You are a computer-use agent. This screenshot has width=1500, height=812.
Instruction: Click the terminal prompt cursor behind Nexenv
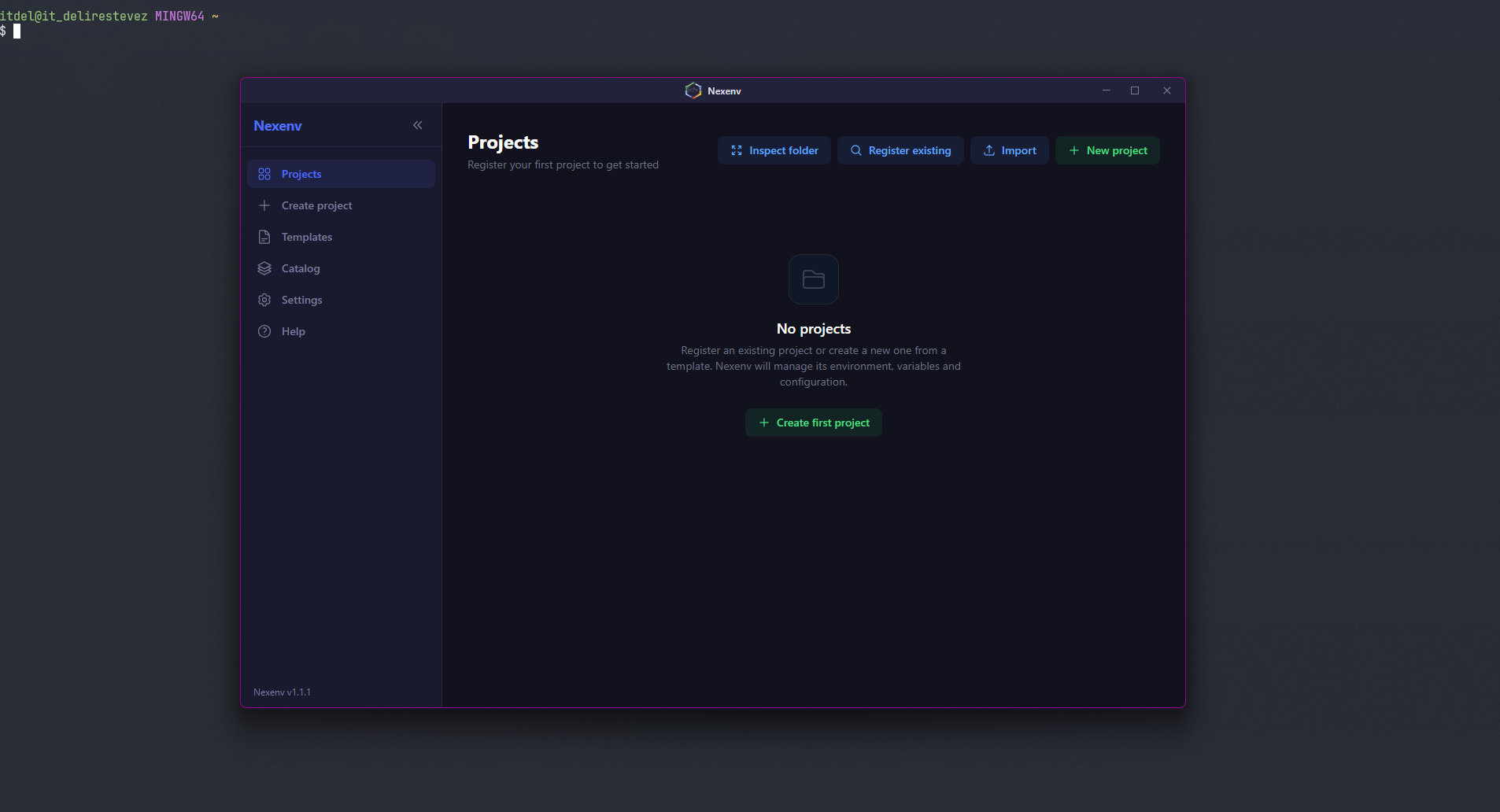[x=17, y=31]
